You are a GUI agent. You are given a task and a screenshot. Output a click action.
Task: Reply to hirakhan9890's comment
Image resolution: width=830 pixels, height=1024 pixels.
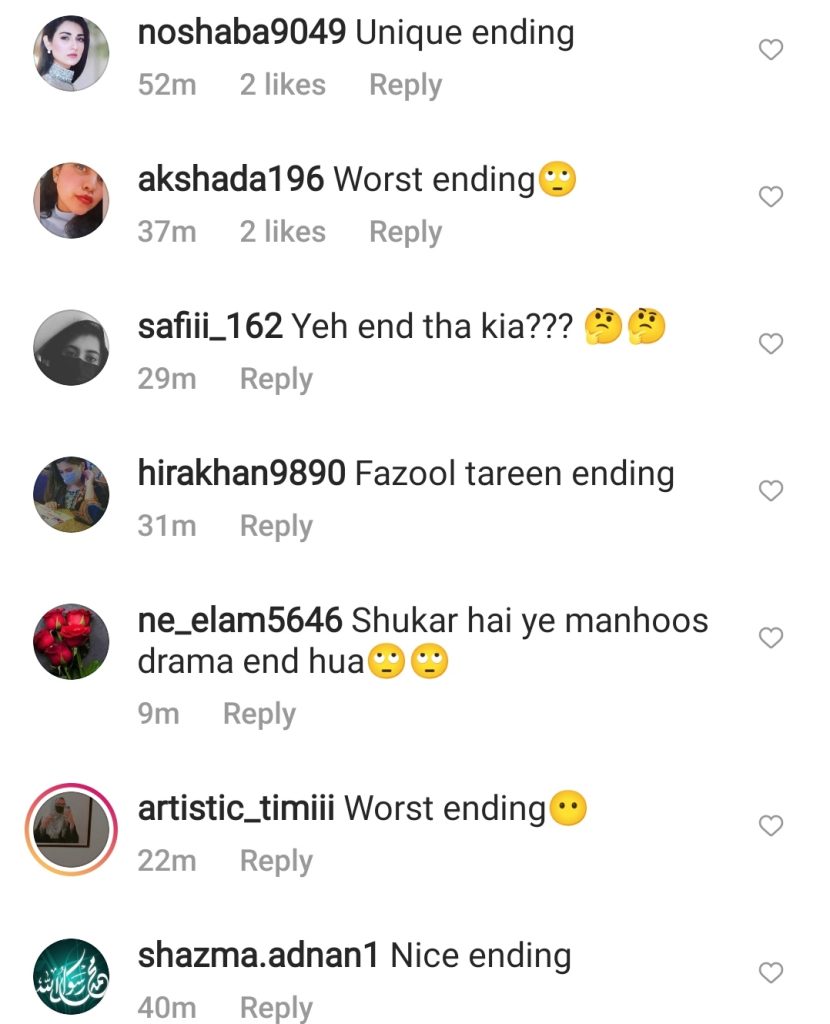coord(276,526)
